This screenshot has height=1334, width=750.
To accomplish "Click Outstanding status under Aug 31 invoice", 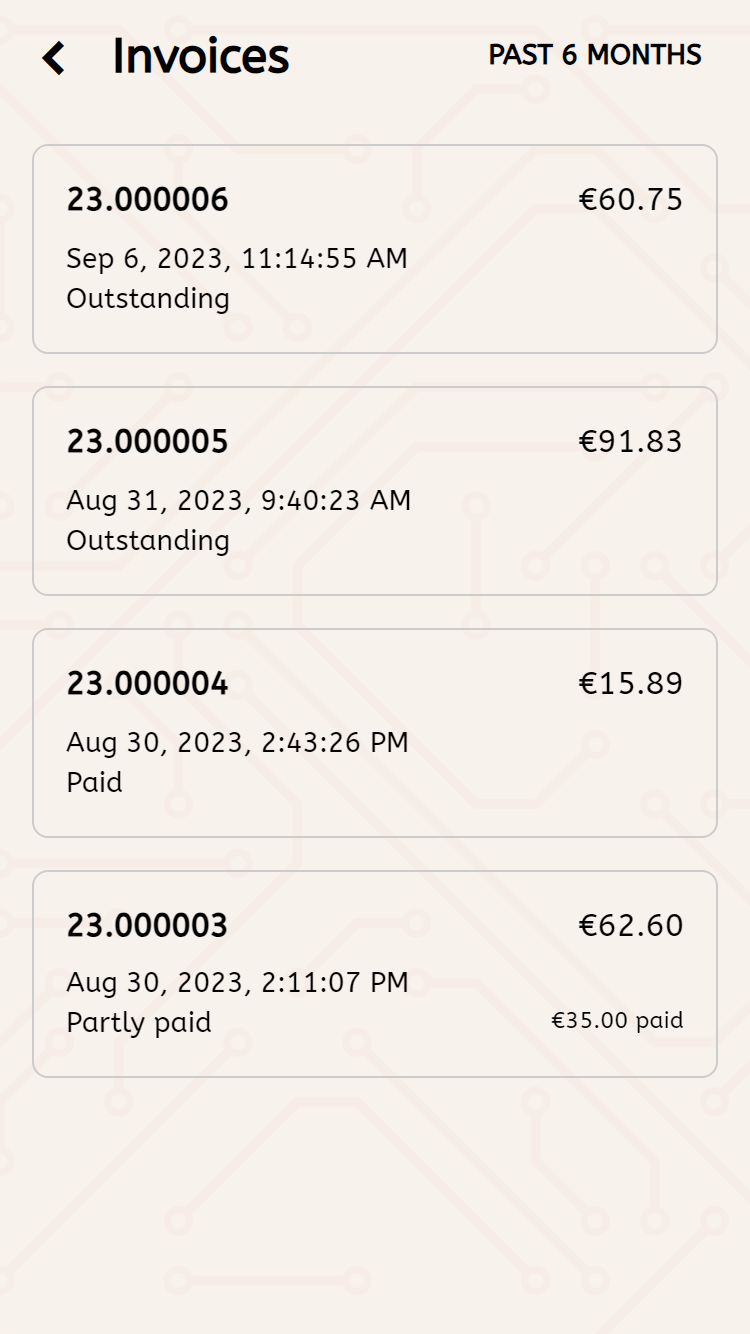I will (148, 541).
